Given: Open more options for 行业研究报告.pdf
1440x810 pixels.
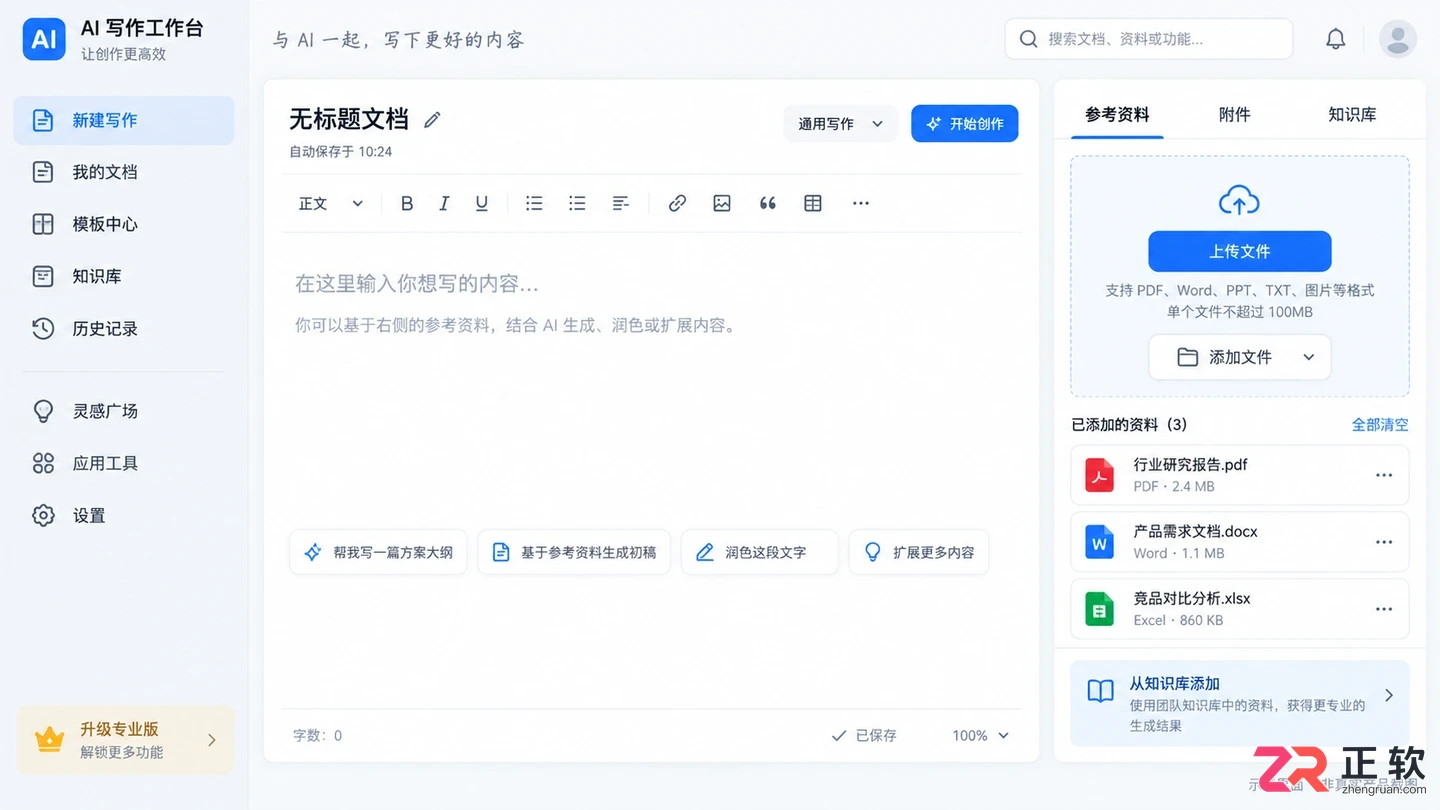Looking at the screenshot, I should coord(1384,475).
